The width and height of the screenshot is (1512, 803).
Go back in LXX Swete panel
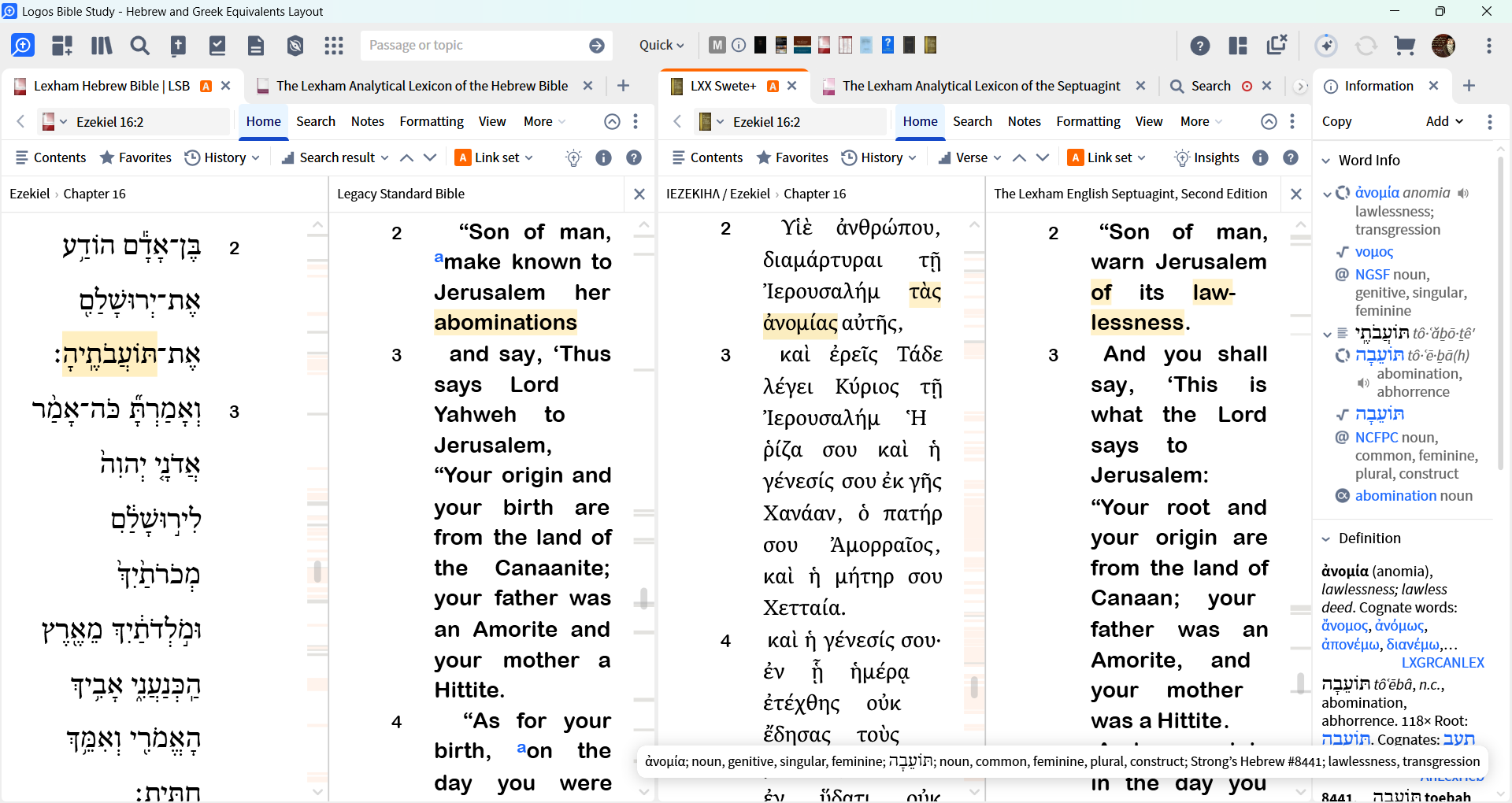click(677, 121)
